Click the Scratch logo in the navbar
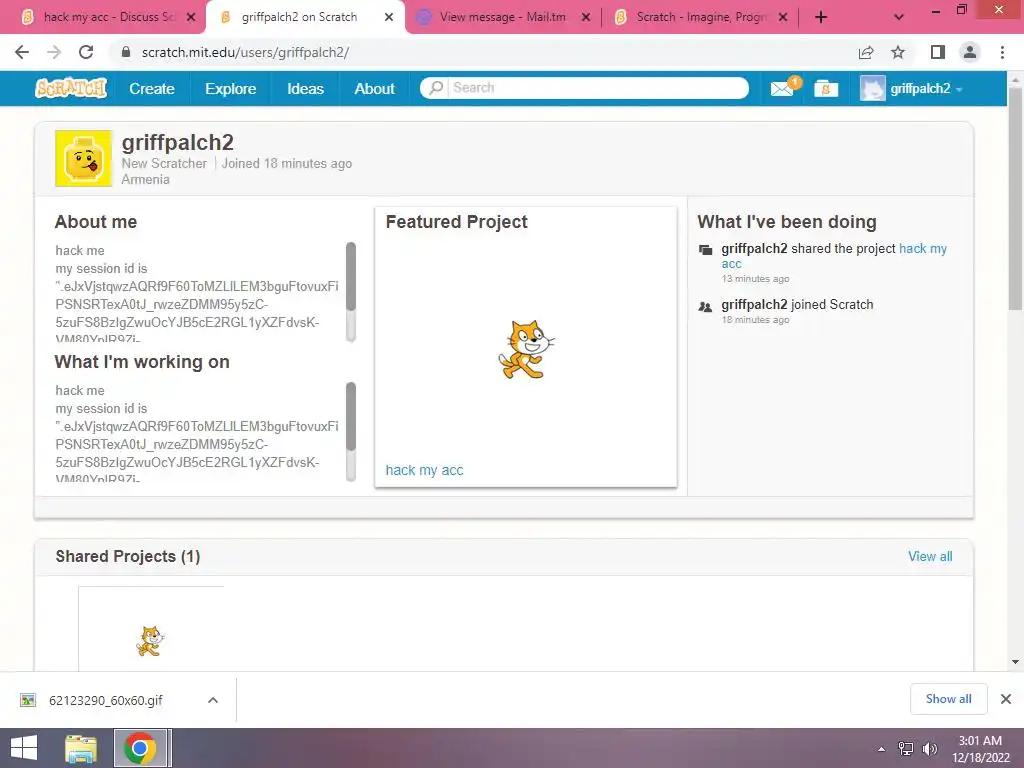 71,88
